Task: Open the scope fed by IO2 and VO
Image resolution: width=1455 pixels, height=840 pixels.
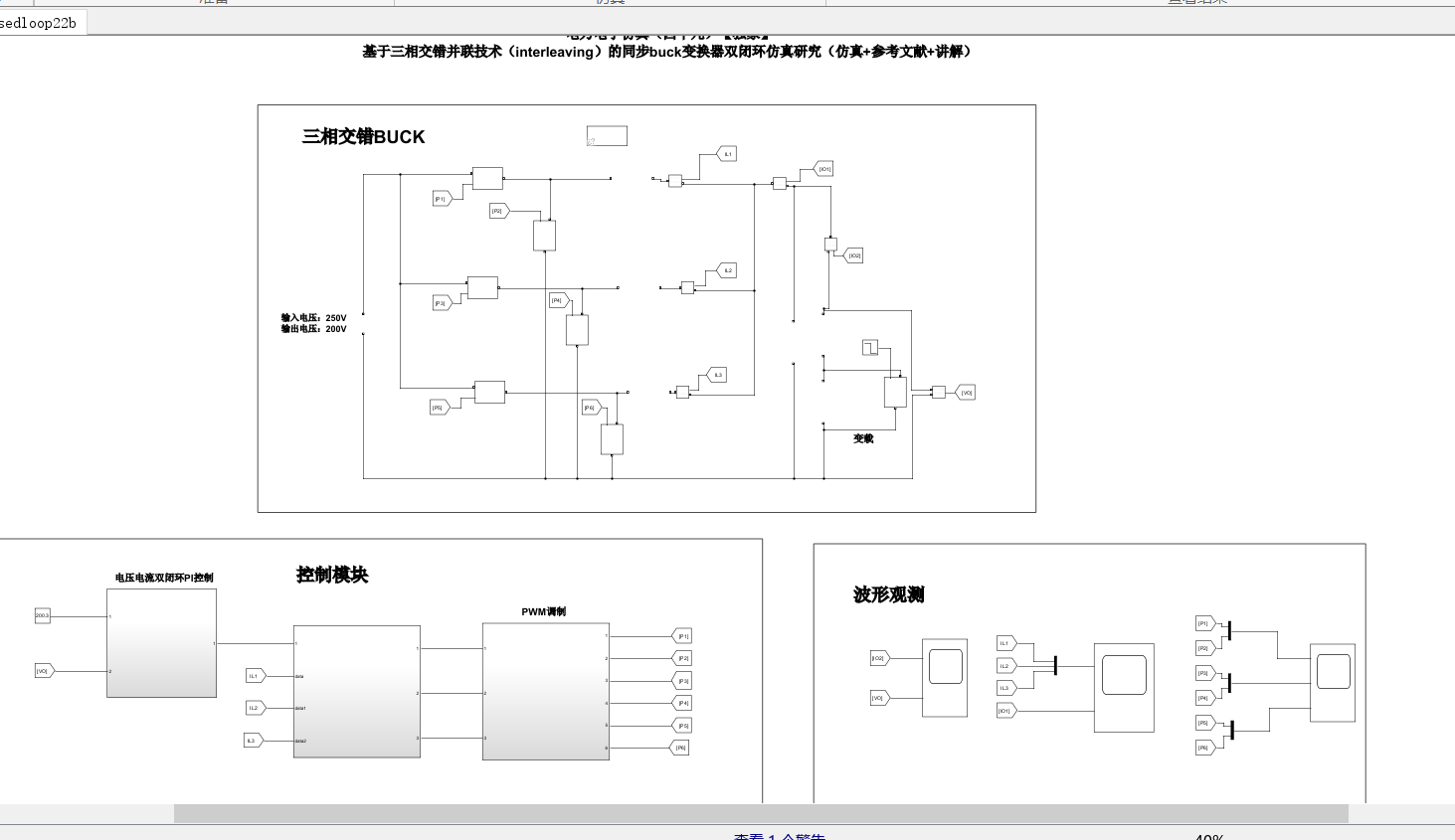Action: (x=945, y=678)
